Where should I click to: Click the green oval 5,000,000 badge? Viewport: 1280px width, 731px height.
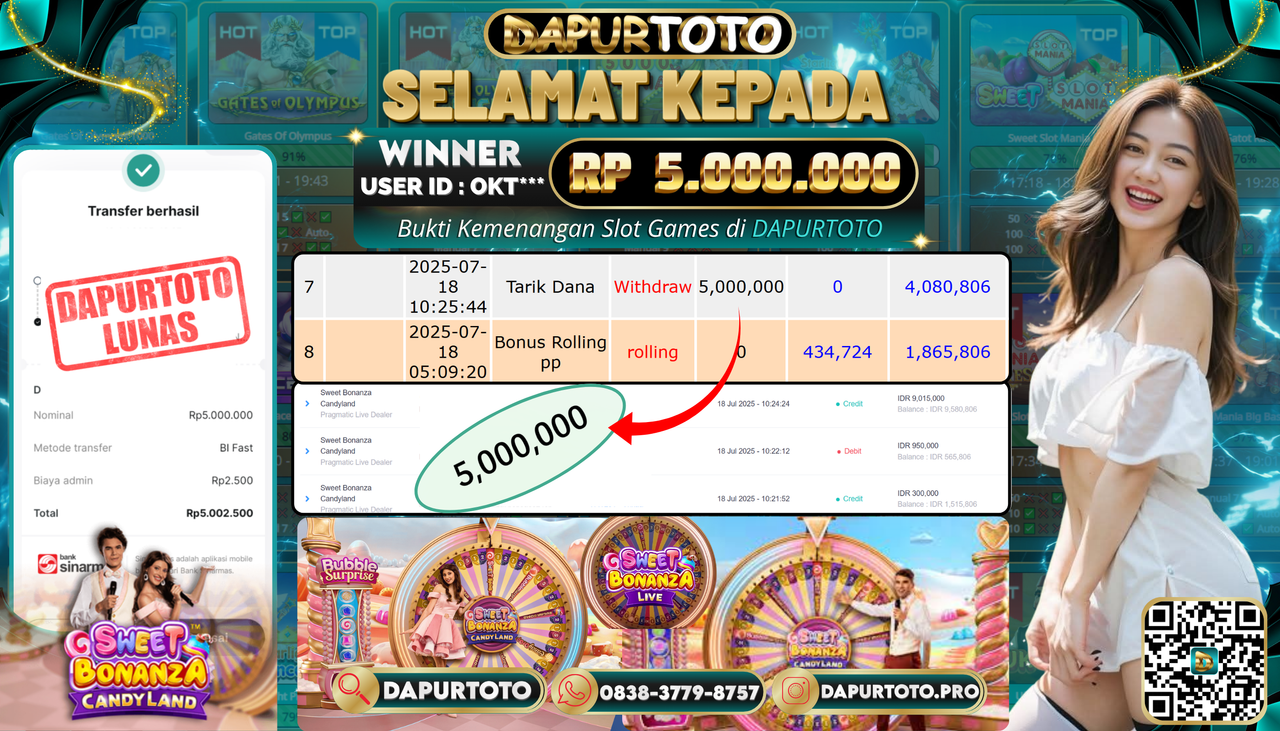[x=520, y=449]
